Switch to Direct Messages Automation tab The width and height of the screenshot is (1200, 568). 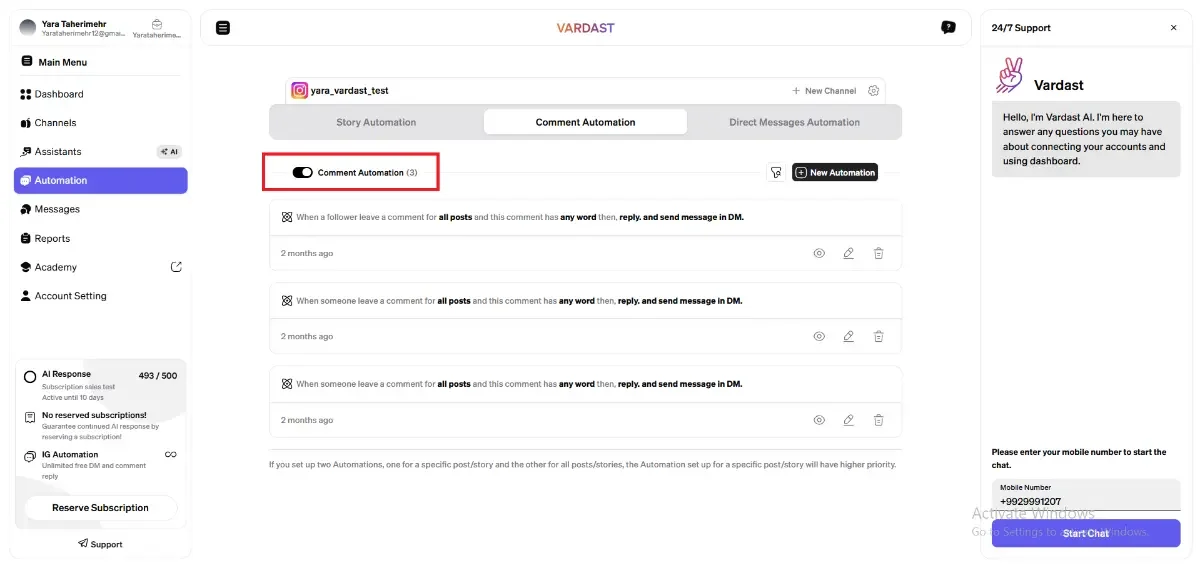[x=794, y=122]
